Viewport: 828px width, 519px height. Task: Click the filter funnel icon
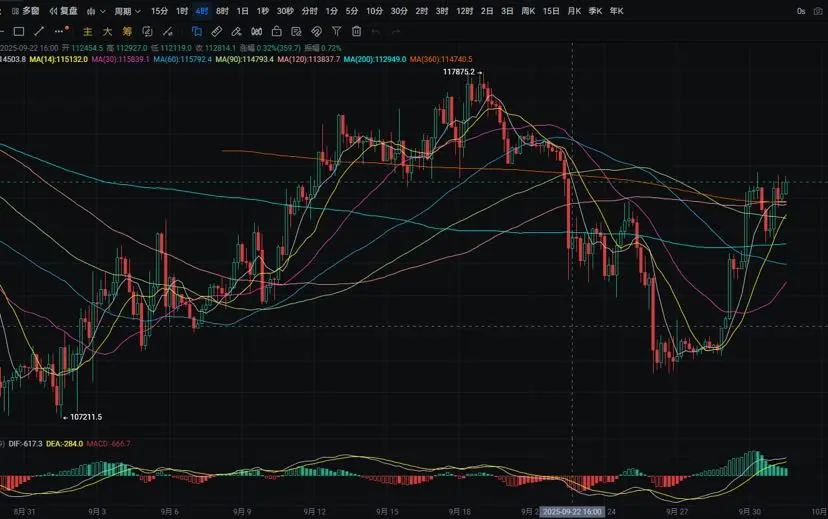pyautogui.click(x=337, y=31)
